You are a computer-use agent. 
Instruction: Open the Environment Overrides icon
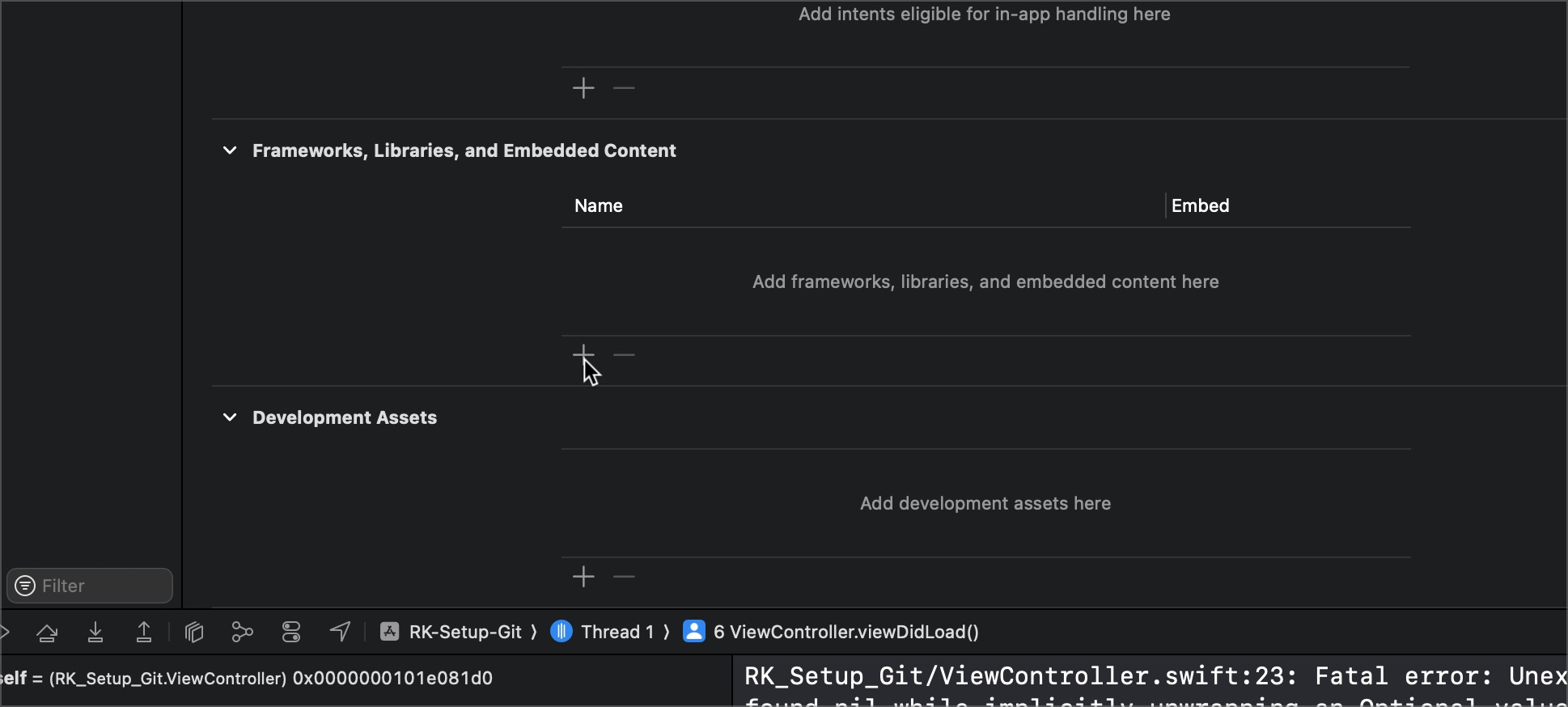tap(291, 632)
